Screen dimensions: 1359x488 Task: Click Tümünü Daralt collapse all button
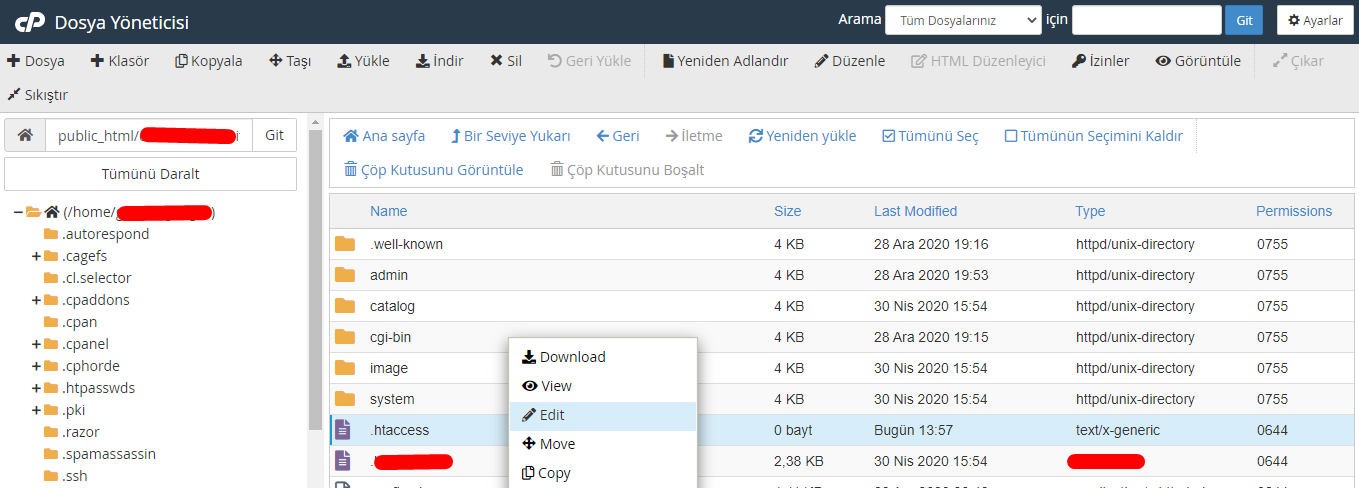(x=151, y=174)
